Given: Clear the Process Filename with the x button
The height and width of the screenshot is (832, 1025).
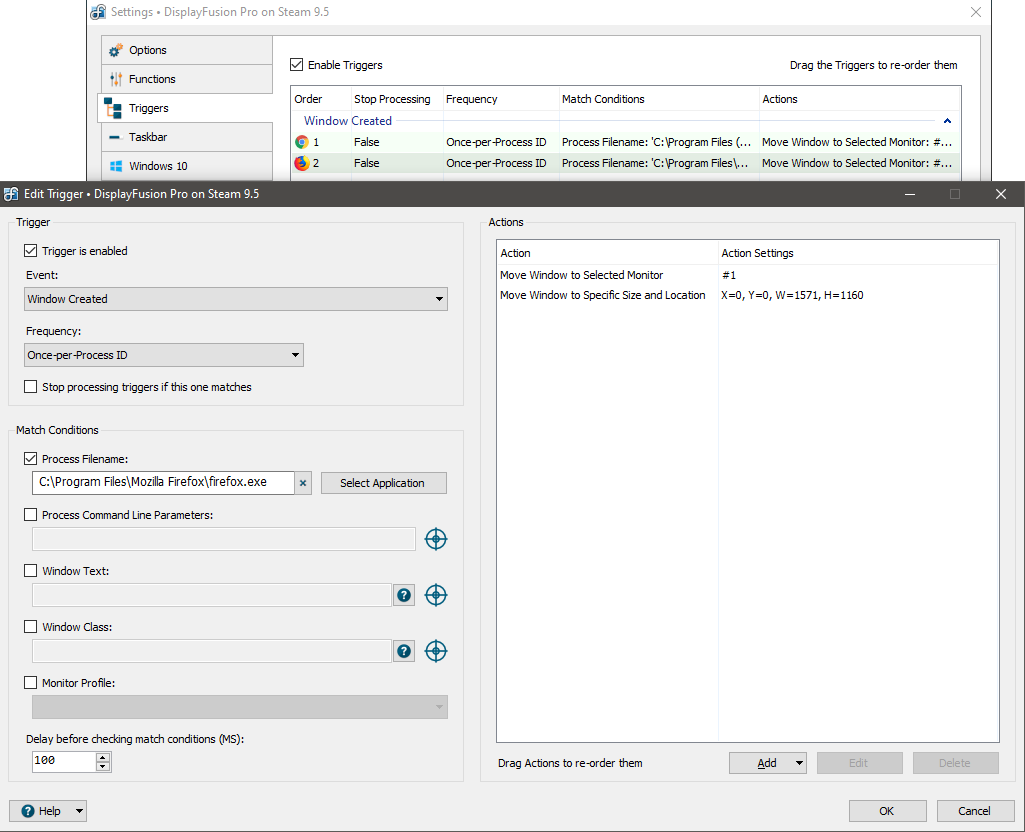Looking at the screenshot, I should pos(304,483).
